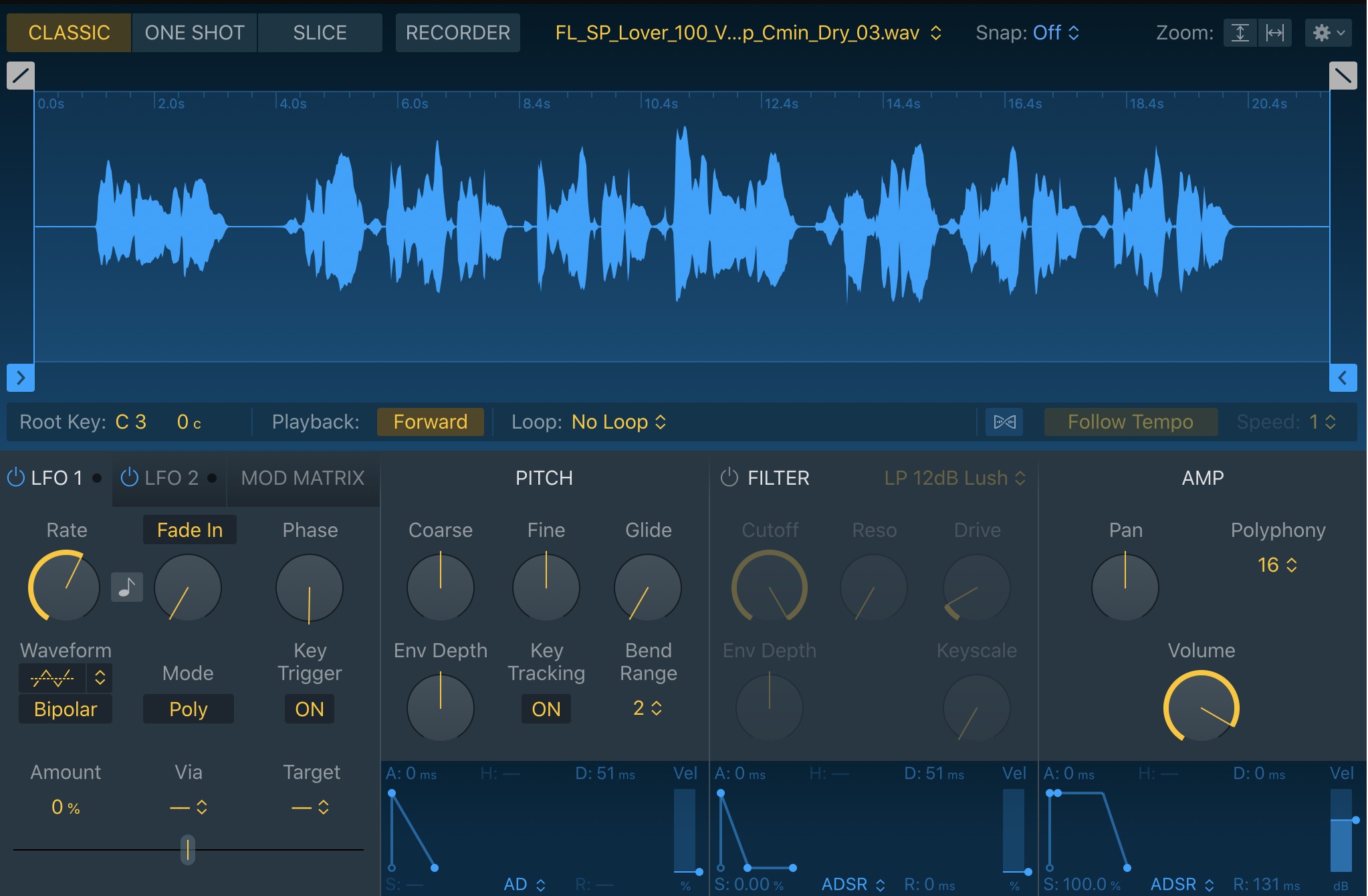This screenshot has width=1368, height=896.
Task: Toggle the Forward playback button
Action: pyautogui.click(x=431, y=422)
